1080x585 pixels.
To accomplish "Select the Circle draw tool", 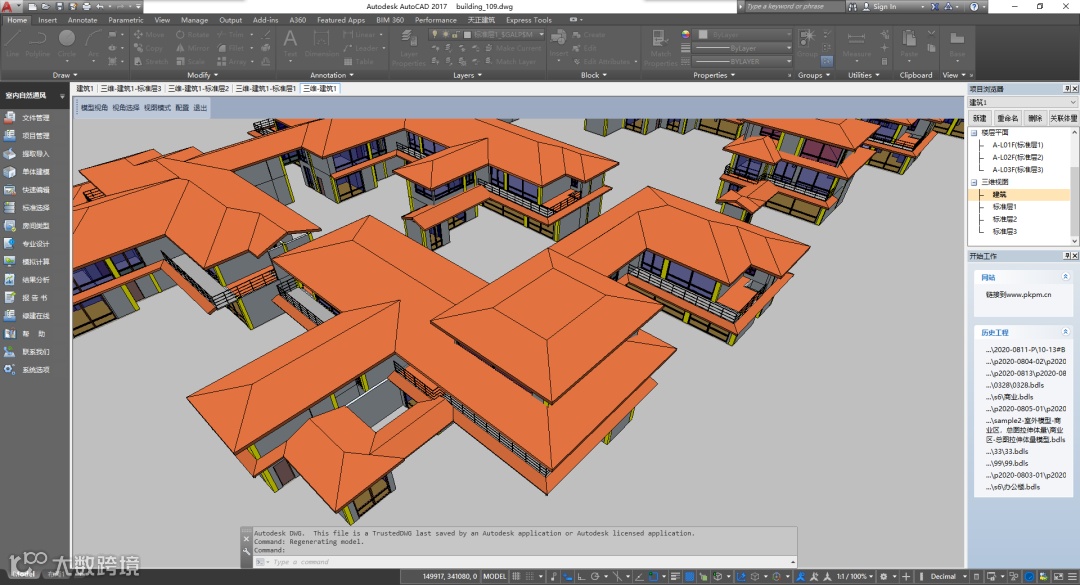I will [67, 43].
